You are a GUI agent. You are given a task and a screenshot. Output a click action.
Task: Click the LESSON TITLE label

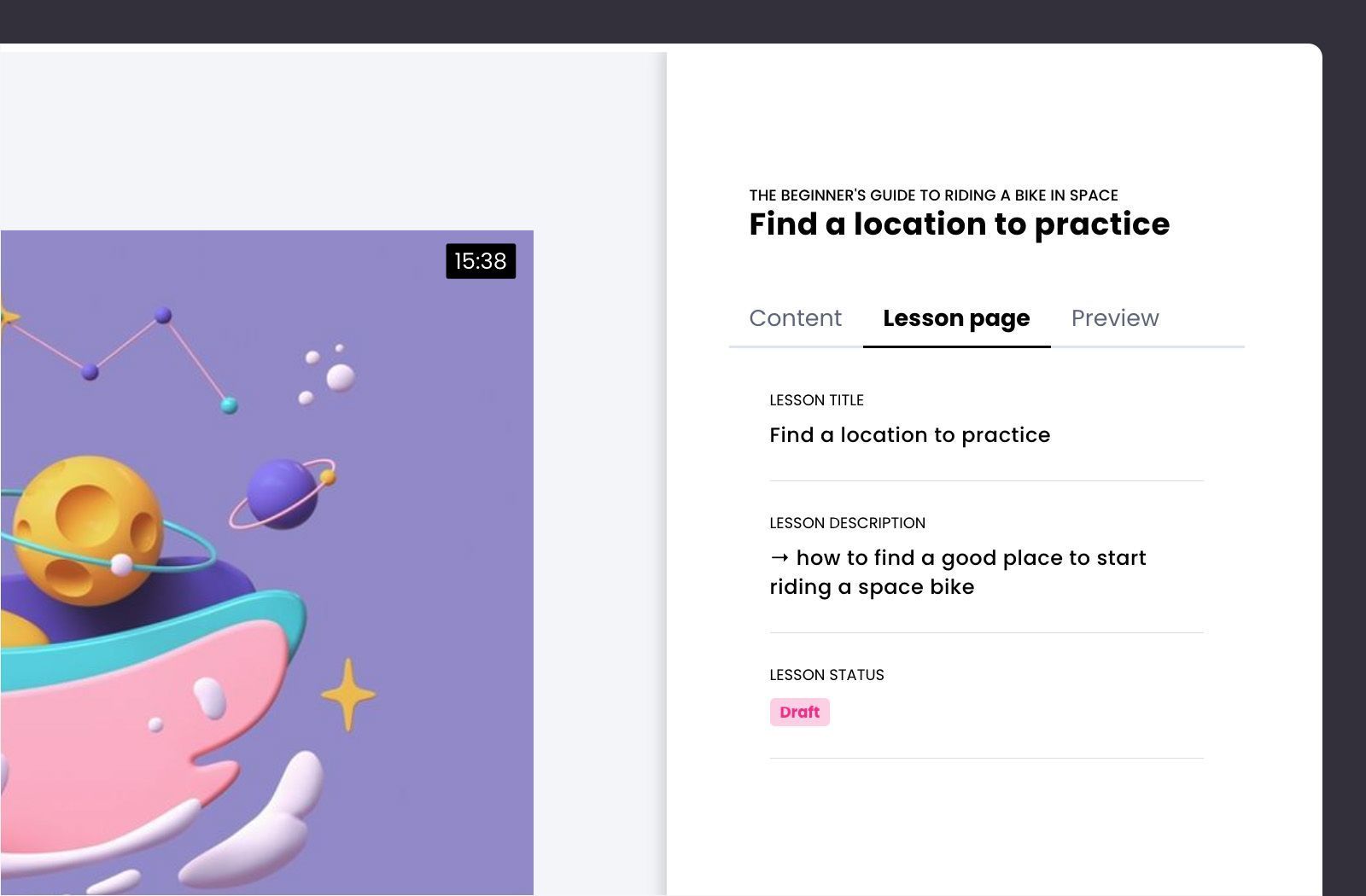point(816,400)
